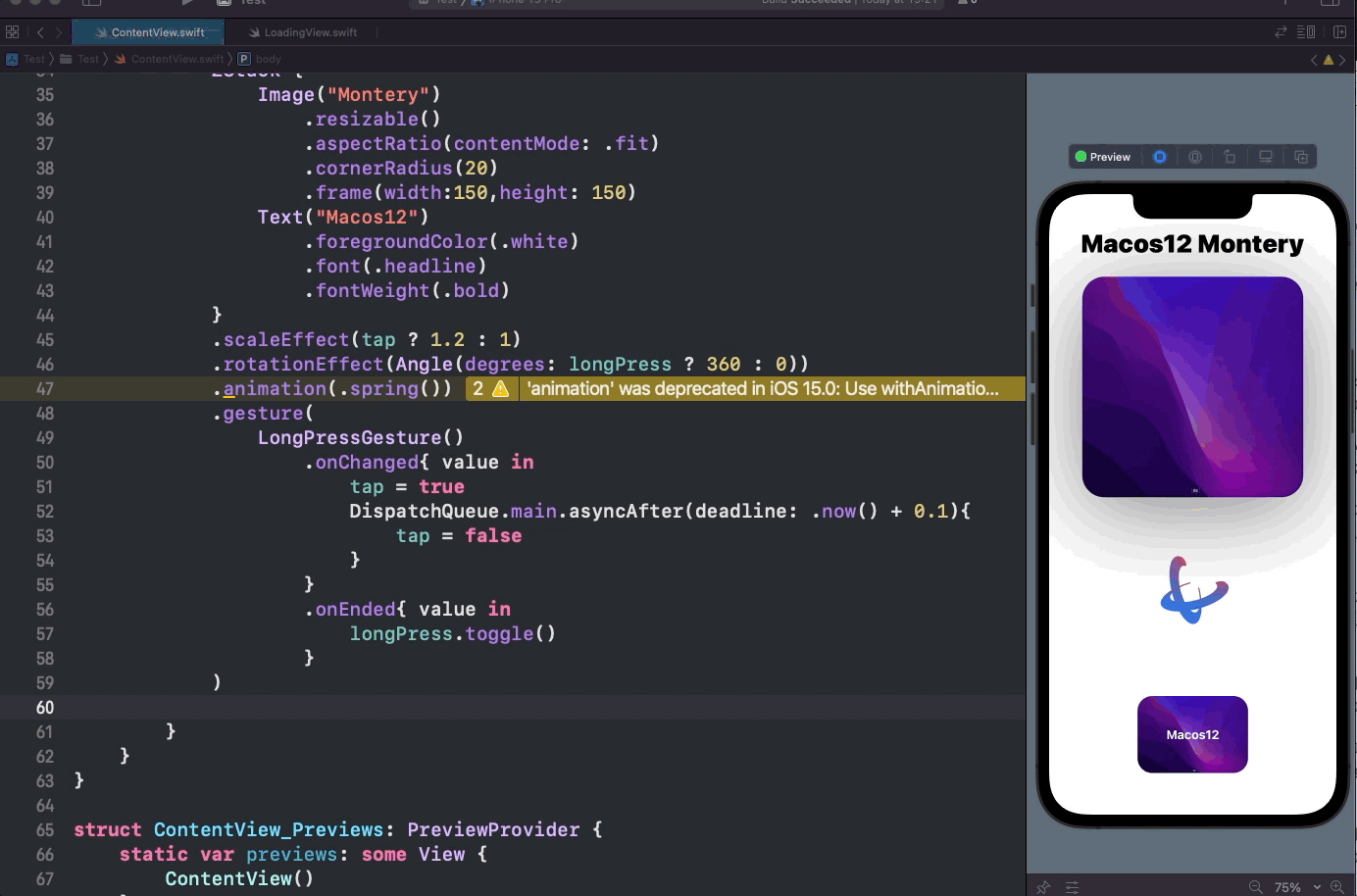Duplicate the preview
This screenshot has width=1357, height=896.
point(1301,157)
